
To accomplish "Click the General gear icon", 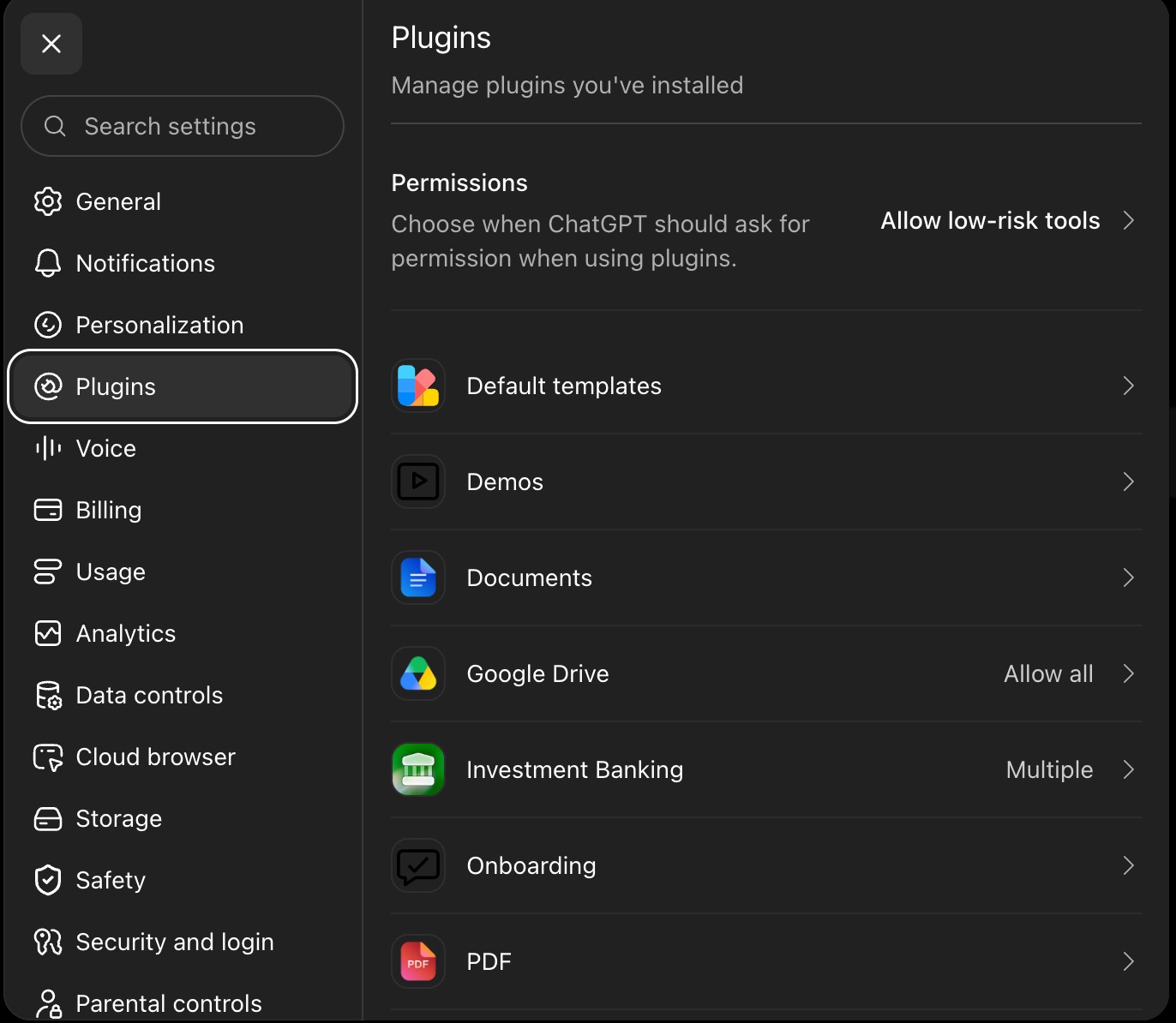I will point(48,201).
